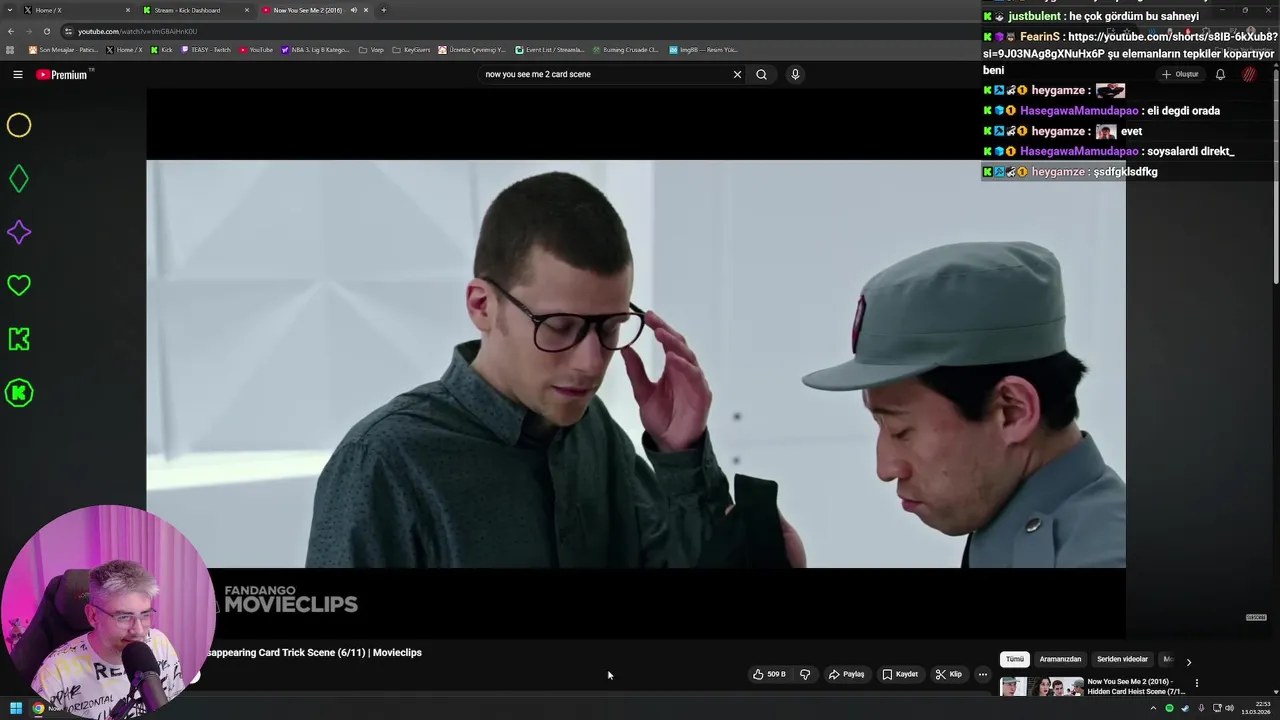Open the TEASY - Twitch bookmark
This screenshot has height=720, width=1280.
click(x=206, y=50)
